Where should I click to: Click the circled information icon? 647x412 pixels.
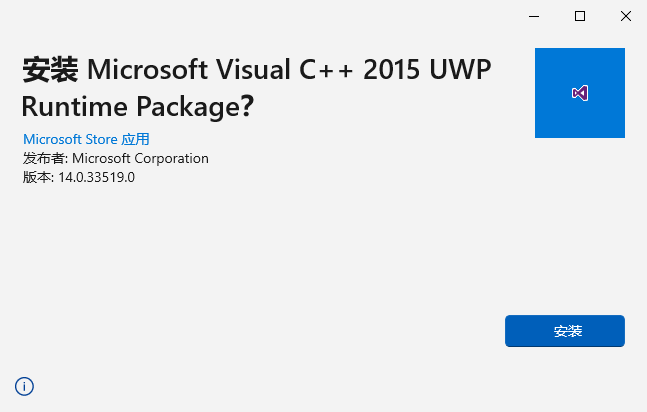24,386
